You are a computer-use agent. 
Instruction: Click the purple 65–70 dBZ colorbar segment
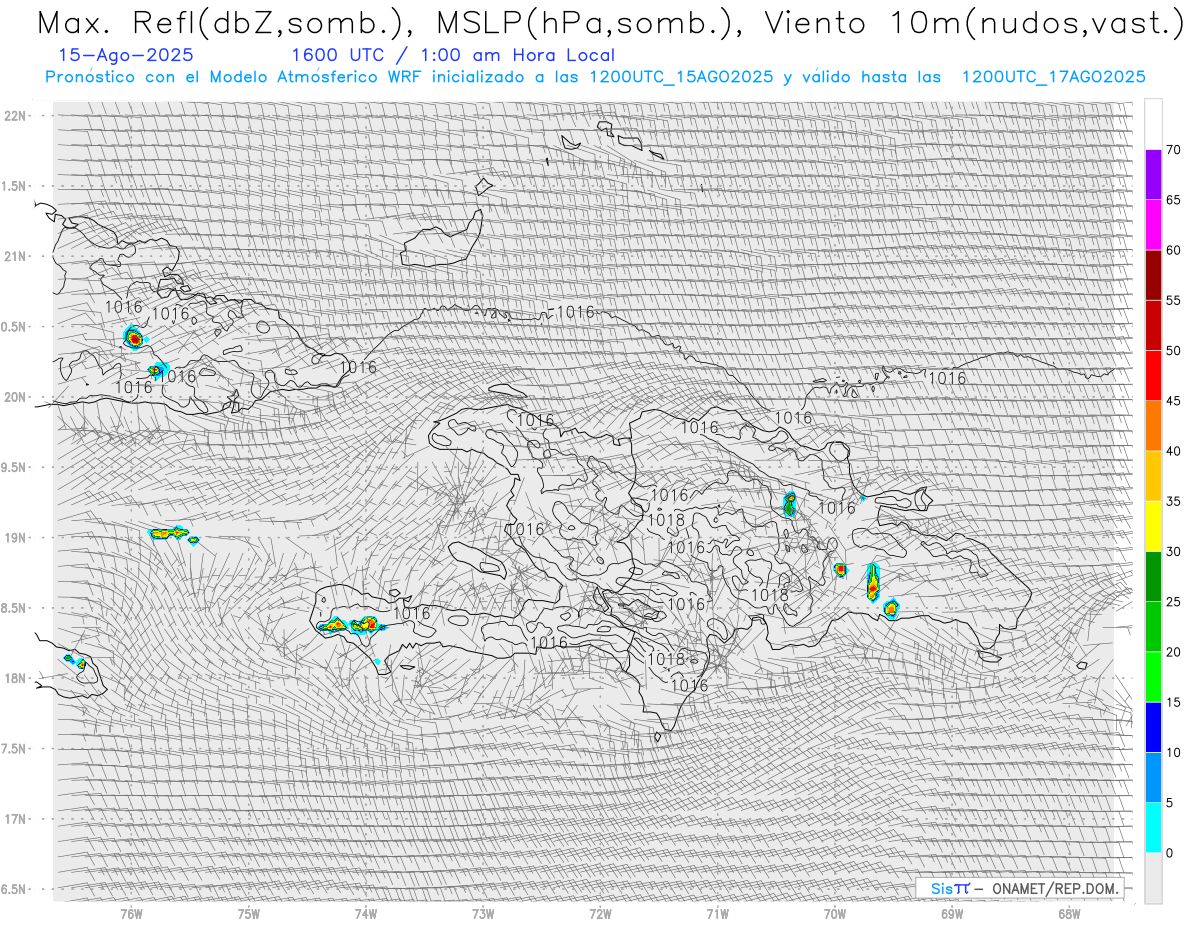click(x=1153, y=175)
